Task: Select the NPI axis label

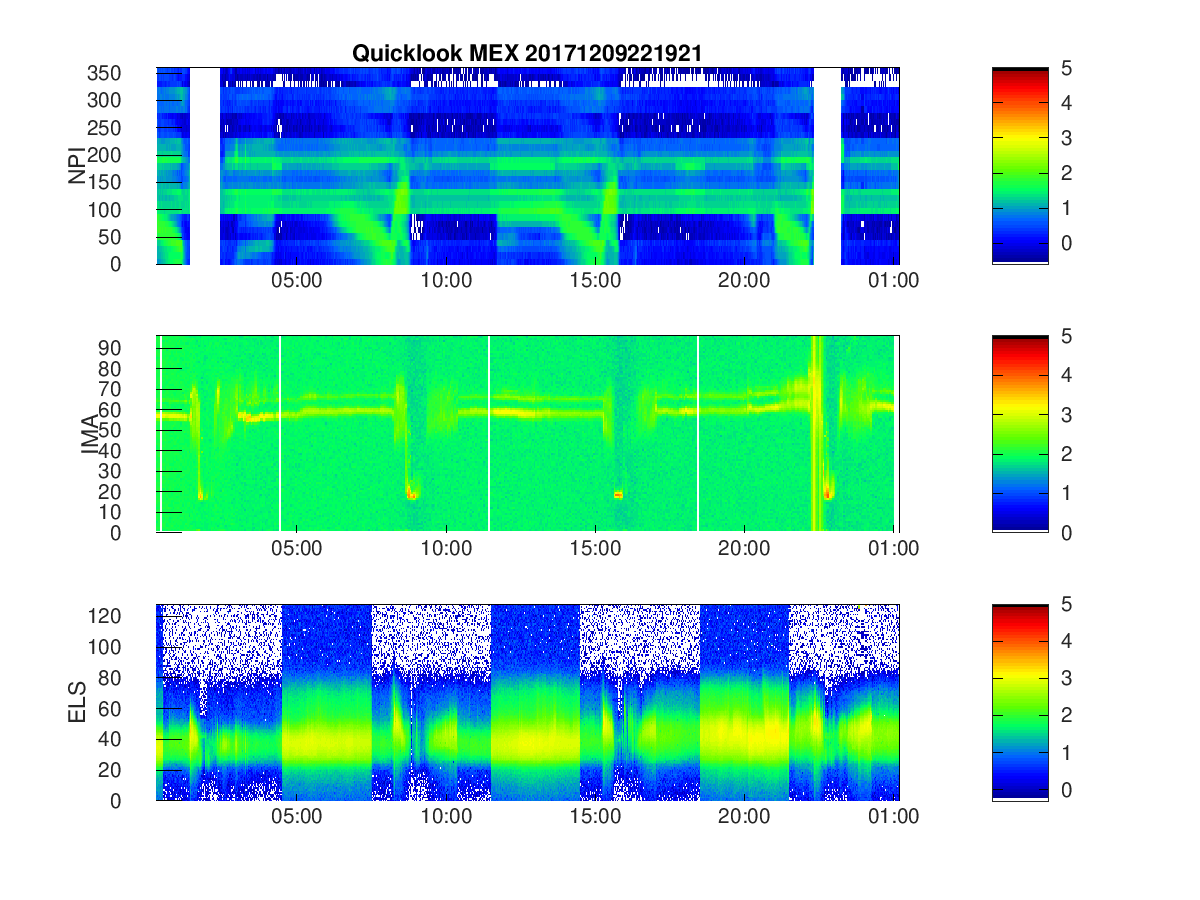Action: pyautogui.click(x=77, y=165)
